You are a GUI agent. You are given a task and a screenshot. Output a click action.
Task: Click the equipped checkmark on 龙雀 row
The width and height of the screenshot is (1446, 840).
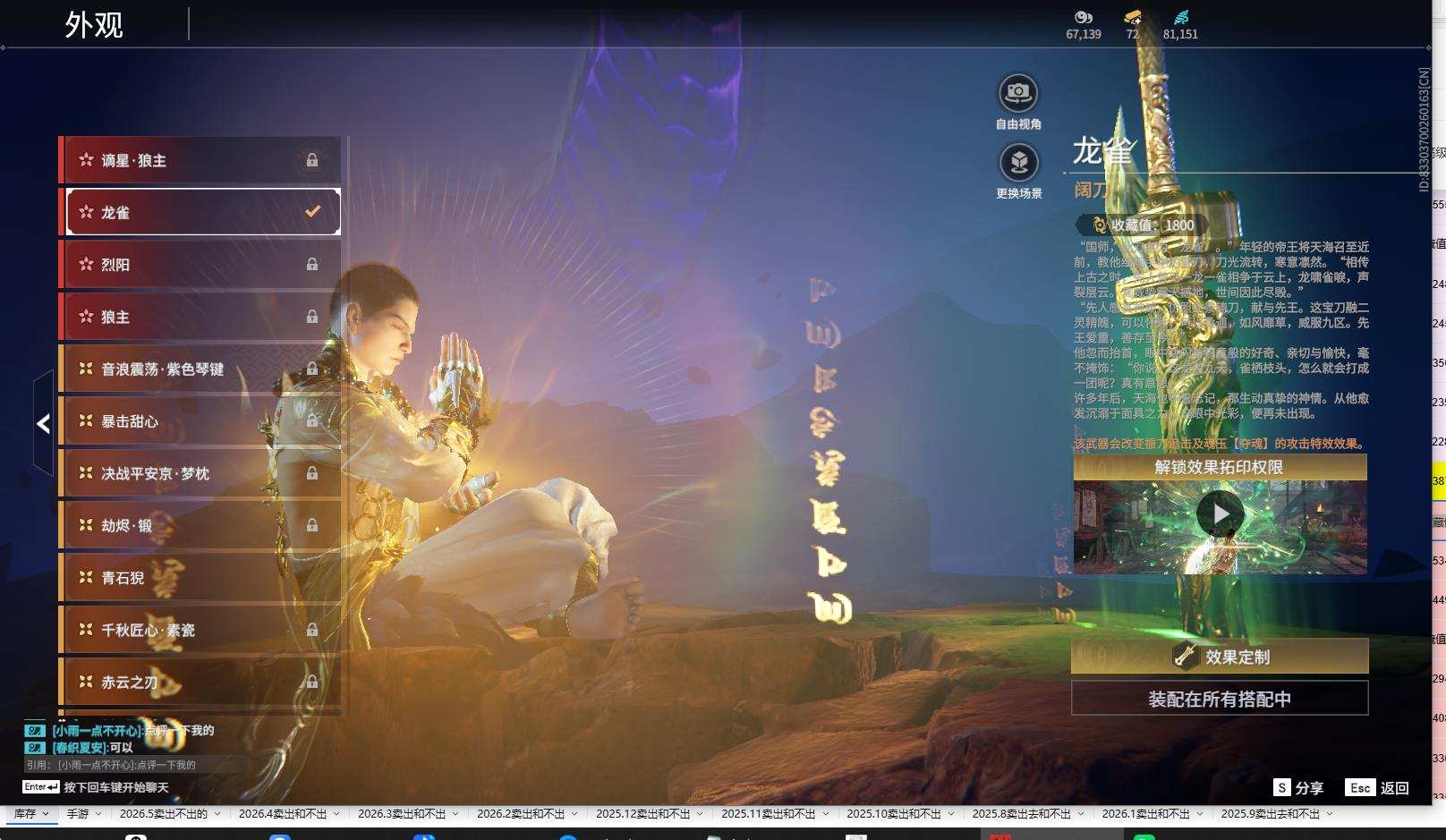pos(313,212)
